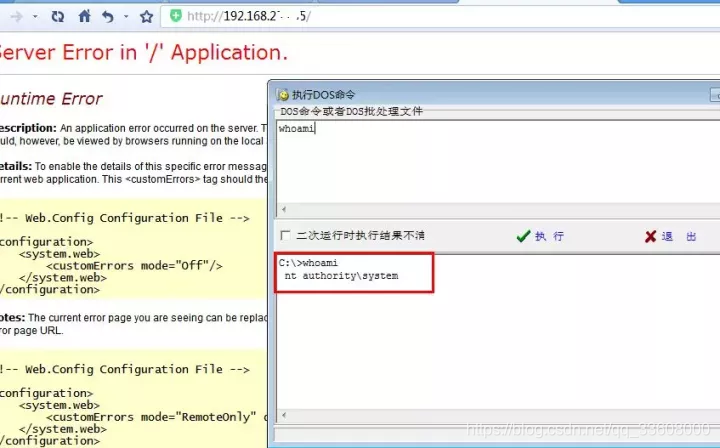Screen dimensions: 720x448
Task: Click the customErrors mode="RemoteOnly" line
Action: pos(156,417)
